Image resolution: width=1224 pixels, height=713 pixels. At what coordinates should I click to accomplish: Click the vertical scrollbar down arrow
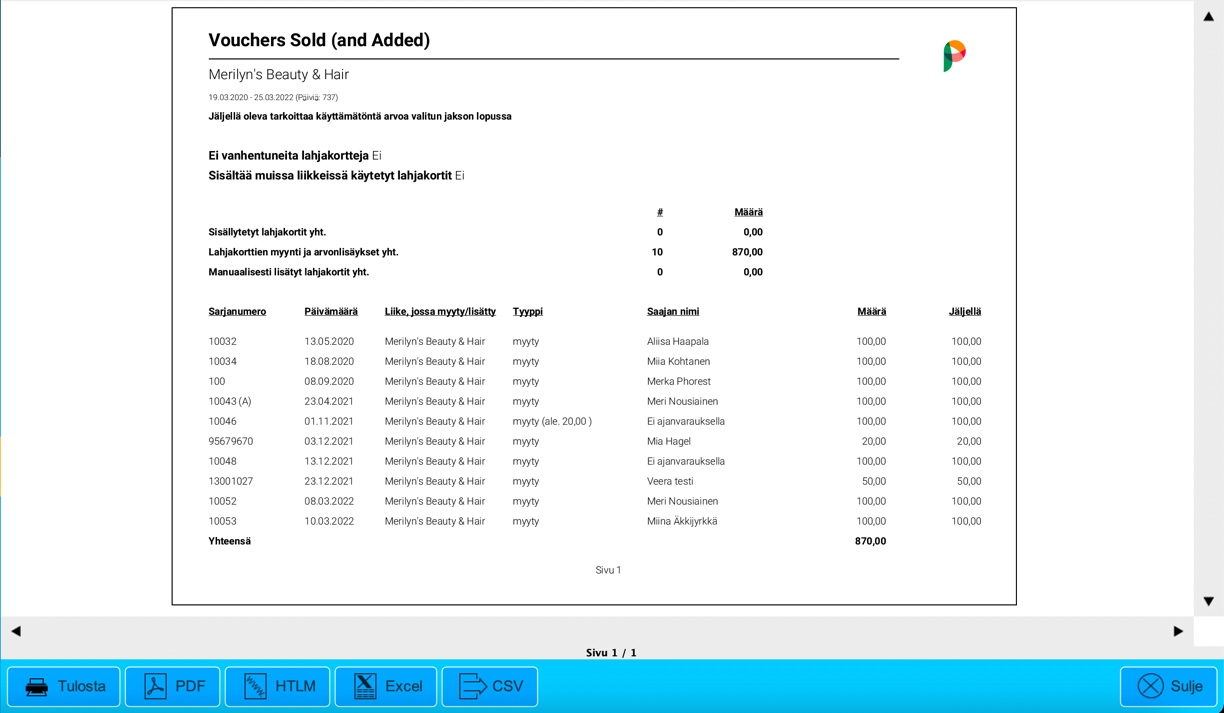coord(1208,601)
